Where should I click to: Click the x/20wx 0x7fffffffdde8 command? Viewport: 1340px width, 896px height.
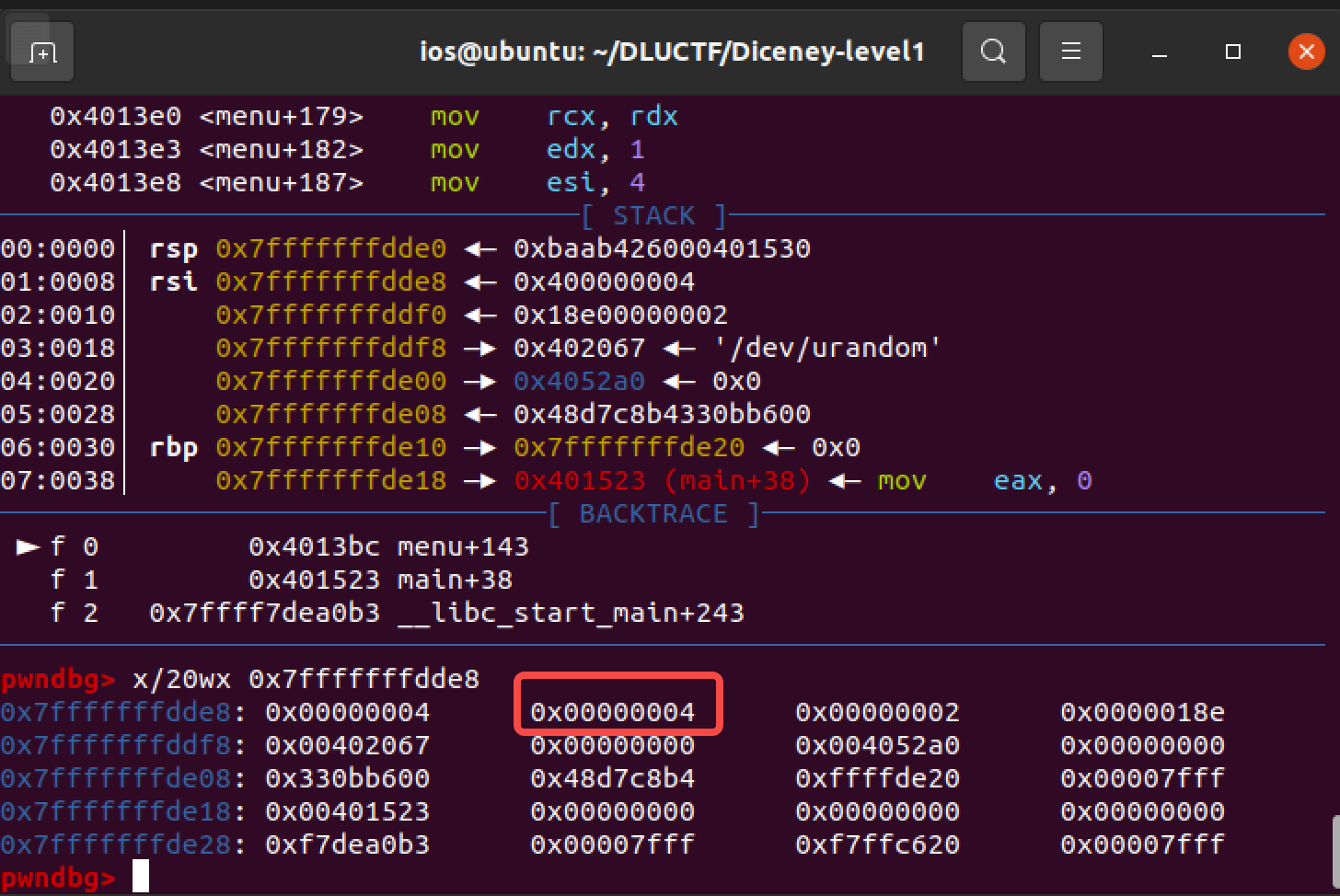coord(306,680)
